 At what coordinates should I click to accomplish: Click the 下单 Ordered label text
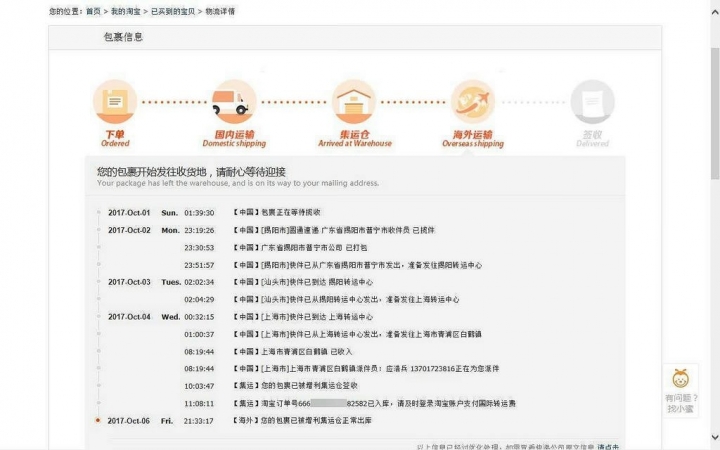(x=115, y=139)
